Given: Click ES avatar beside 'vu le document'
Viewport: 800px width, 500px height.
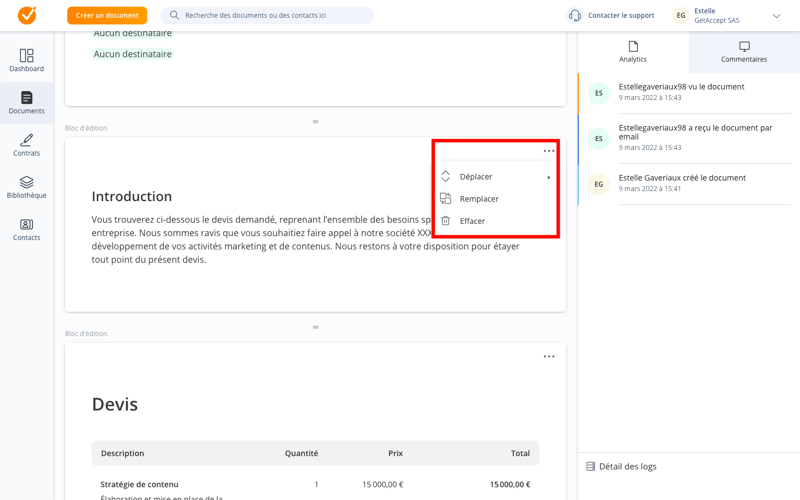Looking at the screenshot, I should [599, 93].
